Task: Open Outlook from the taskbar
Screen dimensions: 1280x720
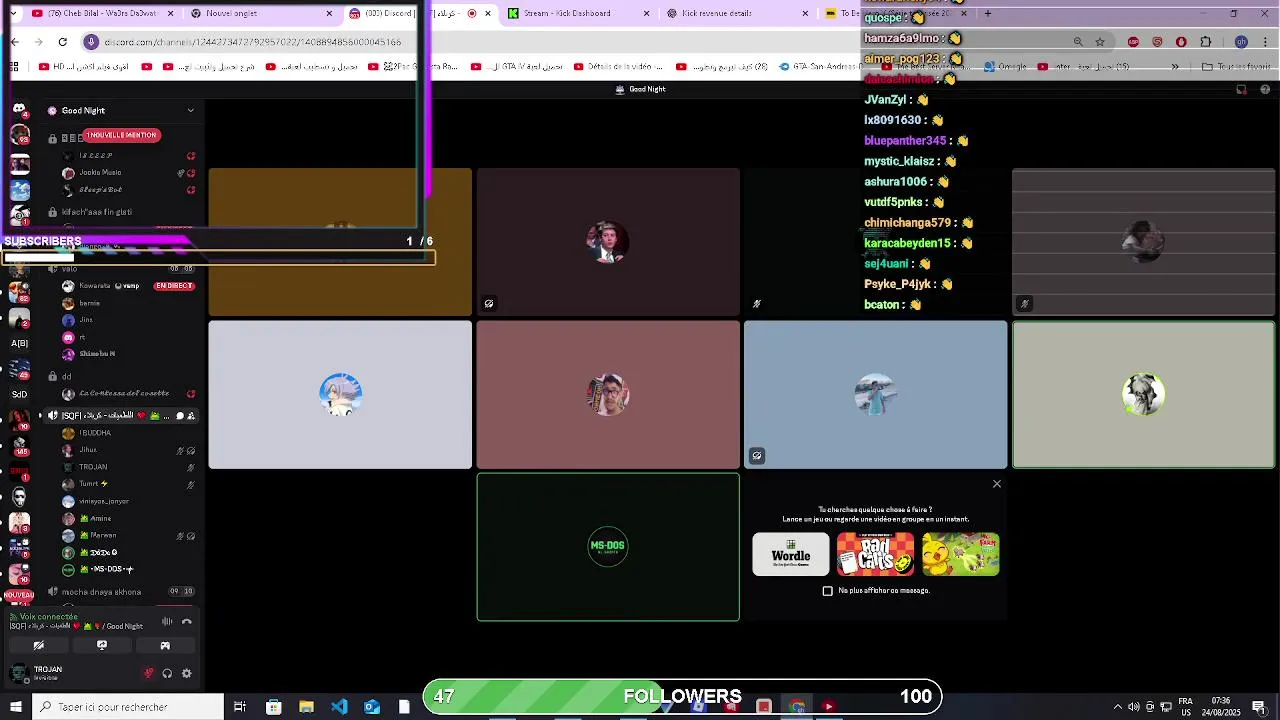Action: tap(372, 707)
